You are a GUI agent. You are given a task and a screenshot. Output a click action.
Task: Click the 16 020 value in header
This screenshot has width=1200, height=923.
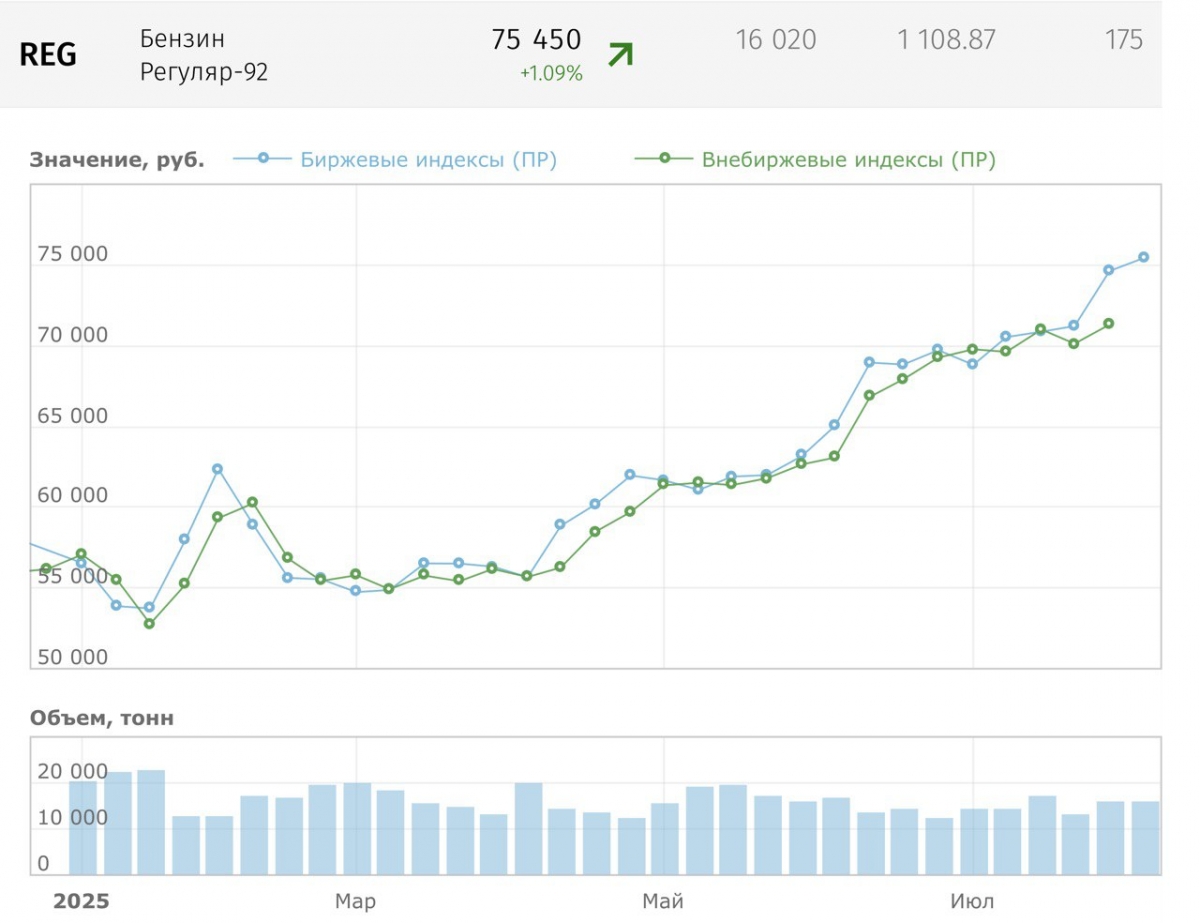[775, 40]
